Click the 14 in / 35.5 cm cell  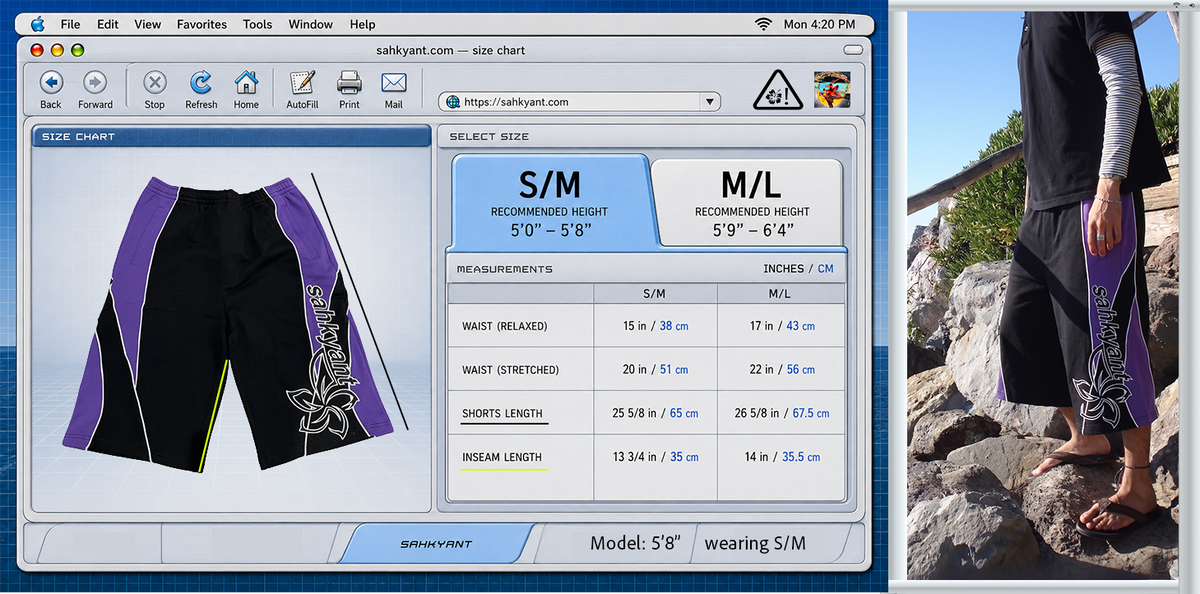(781, 457)
